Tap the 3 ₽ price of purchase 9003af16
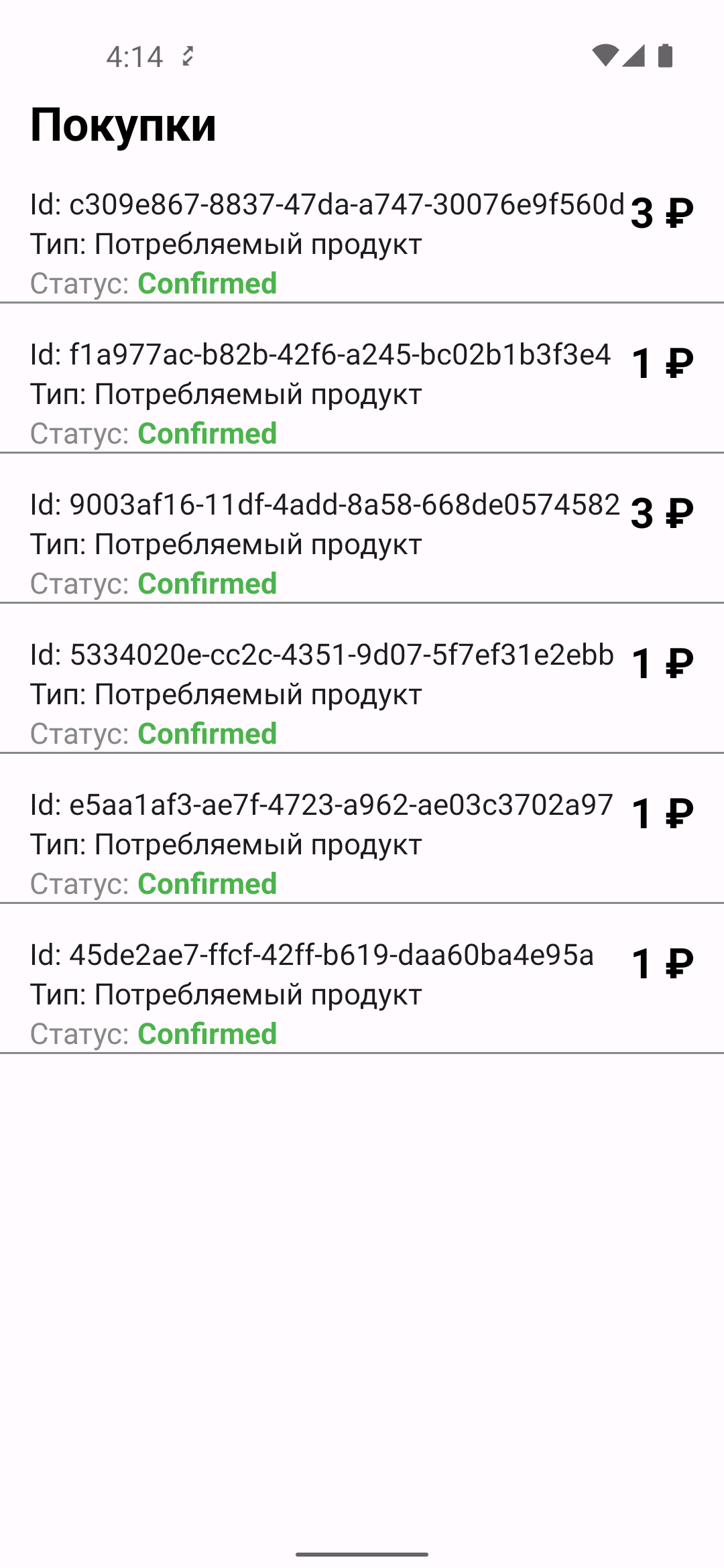This screenshot has width=724, height=1568. 662,513
